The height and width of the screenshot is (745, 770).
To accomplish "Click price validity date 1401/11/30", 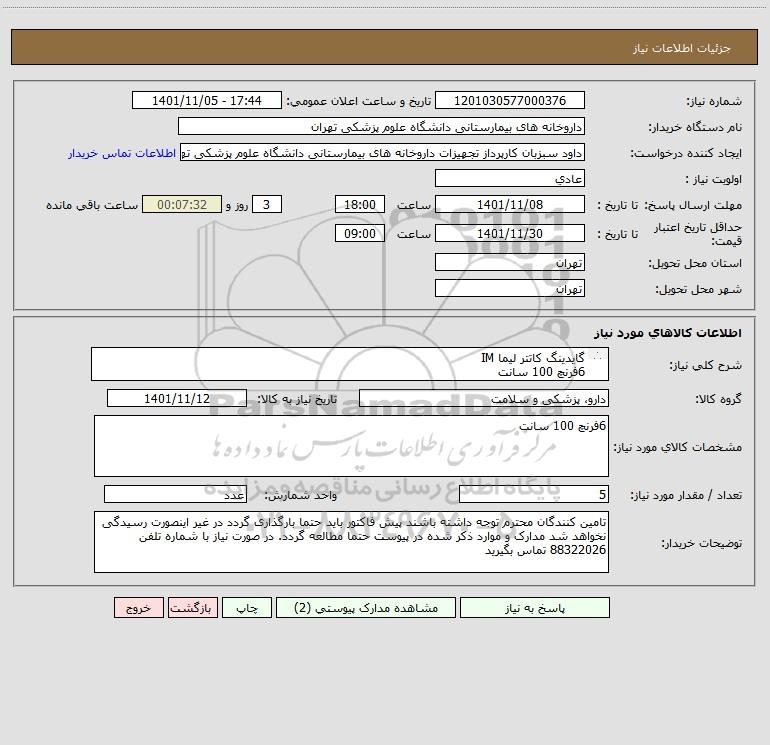I will [x=510, y=233].
